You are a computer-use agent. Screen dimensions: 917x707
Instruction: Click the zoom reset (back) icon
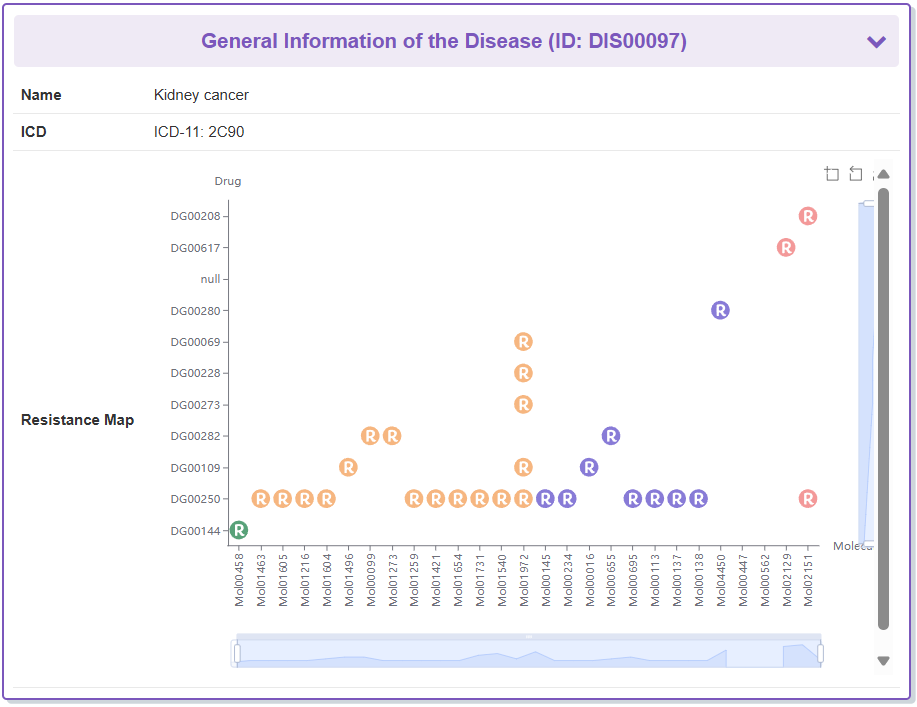[x=856, y=174]
